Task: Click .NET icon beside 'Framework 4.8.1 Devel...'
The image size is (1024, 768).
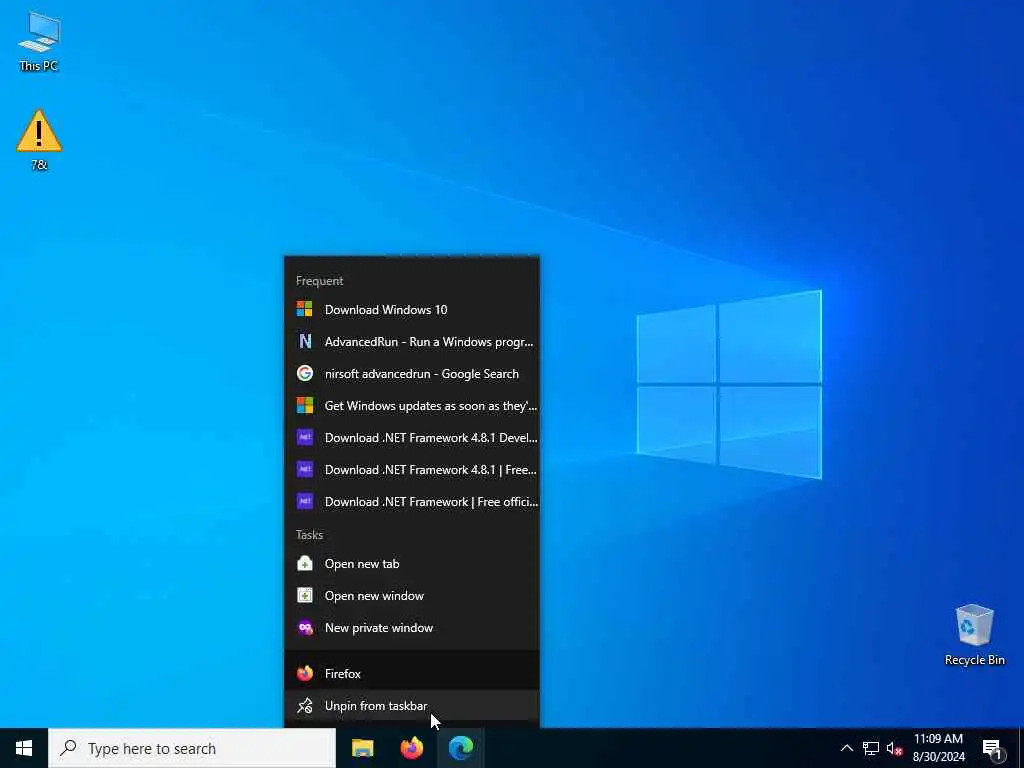Action: (x=304, y=437)
